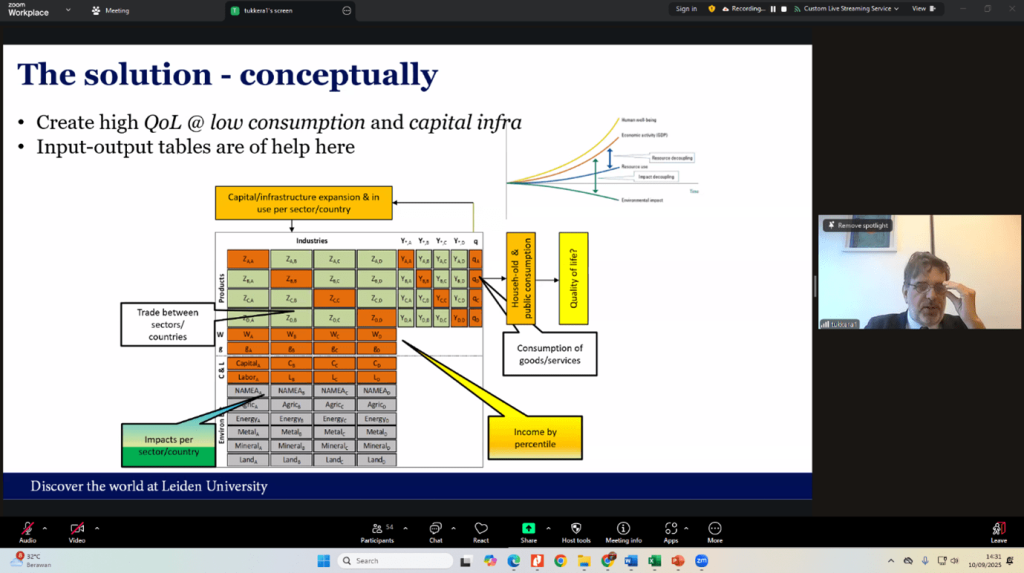Click the green Share screen icon
Image resolution: width=1024 pixels, height=573 pixels.
pos(528,528)
